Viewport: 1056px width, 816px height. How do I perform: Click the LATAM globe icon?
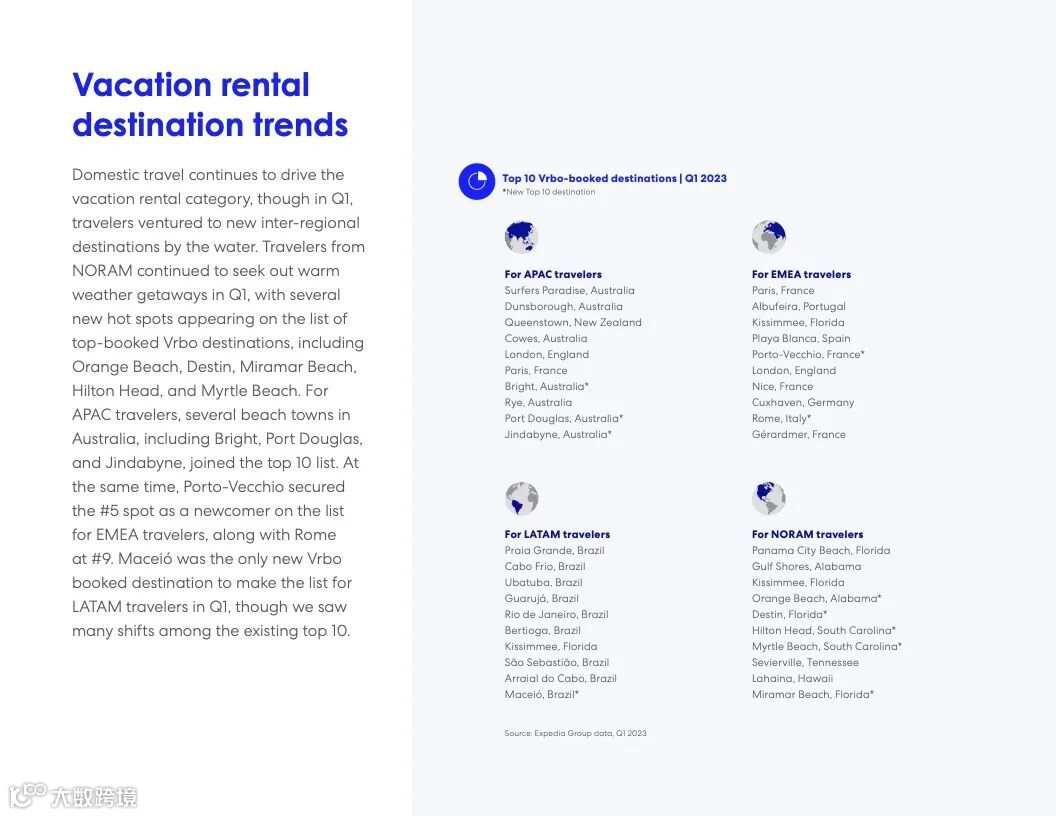[x=521, y=498]
